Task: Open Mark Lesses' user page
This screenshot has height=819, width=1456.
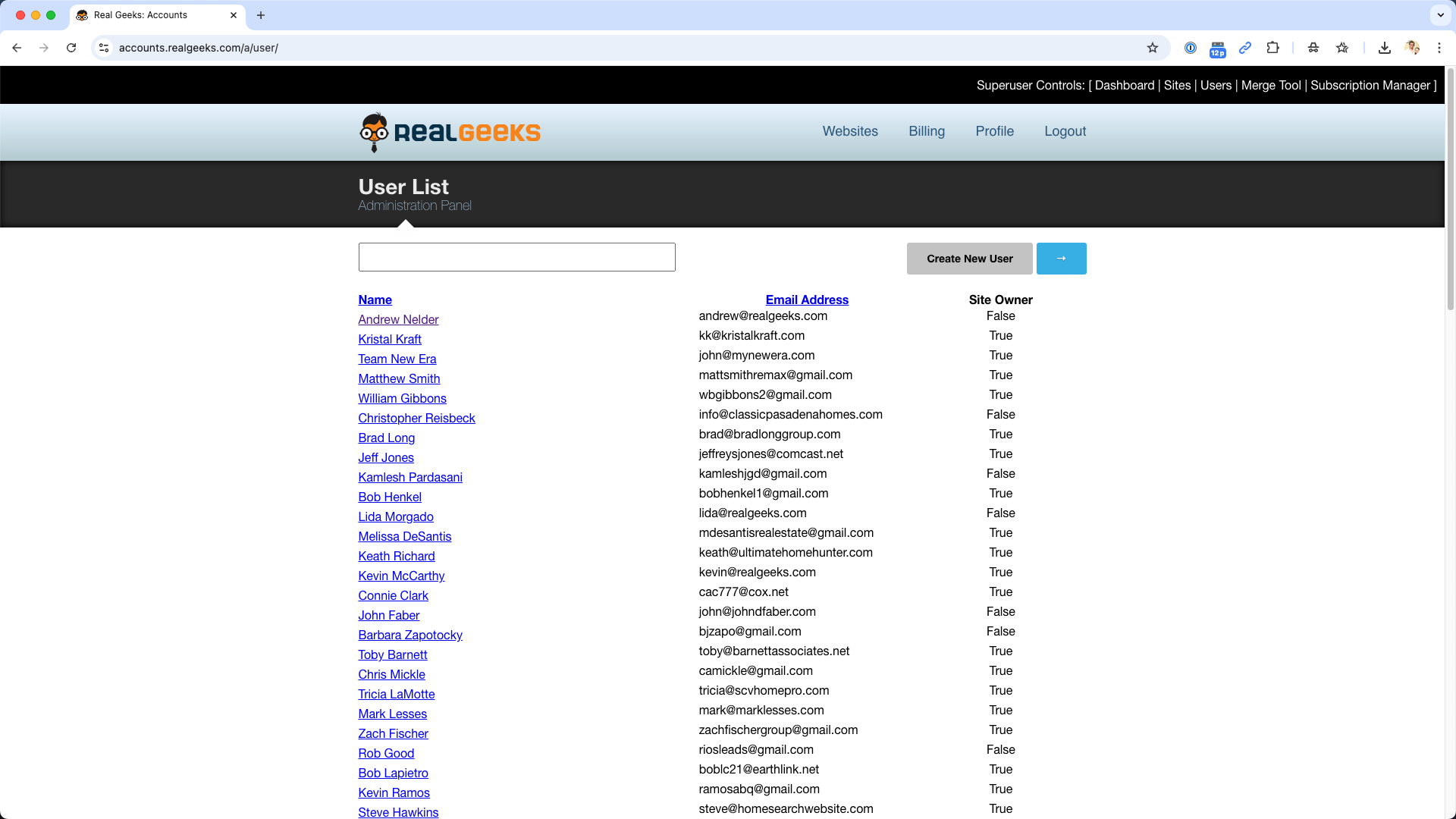Action: pos(392,714)
